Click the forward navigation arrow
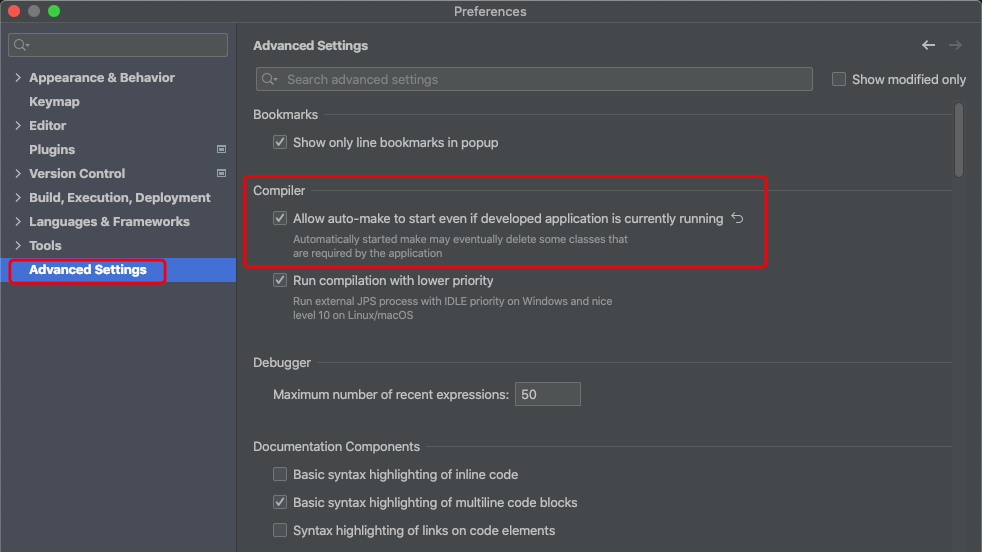 coord(955,45)
